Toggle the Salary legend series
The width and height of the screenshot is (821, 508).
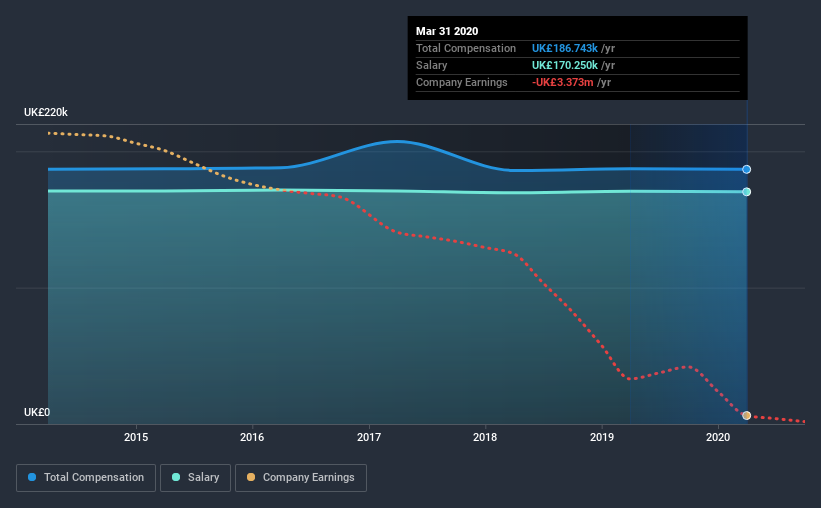coord(195,478)
